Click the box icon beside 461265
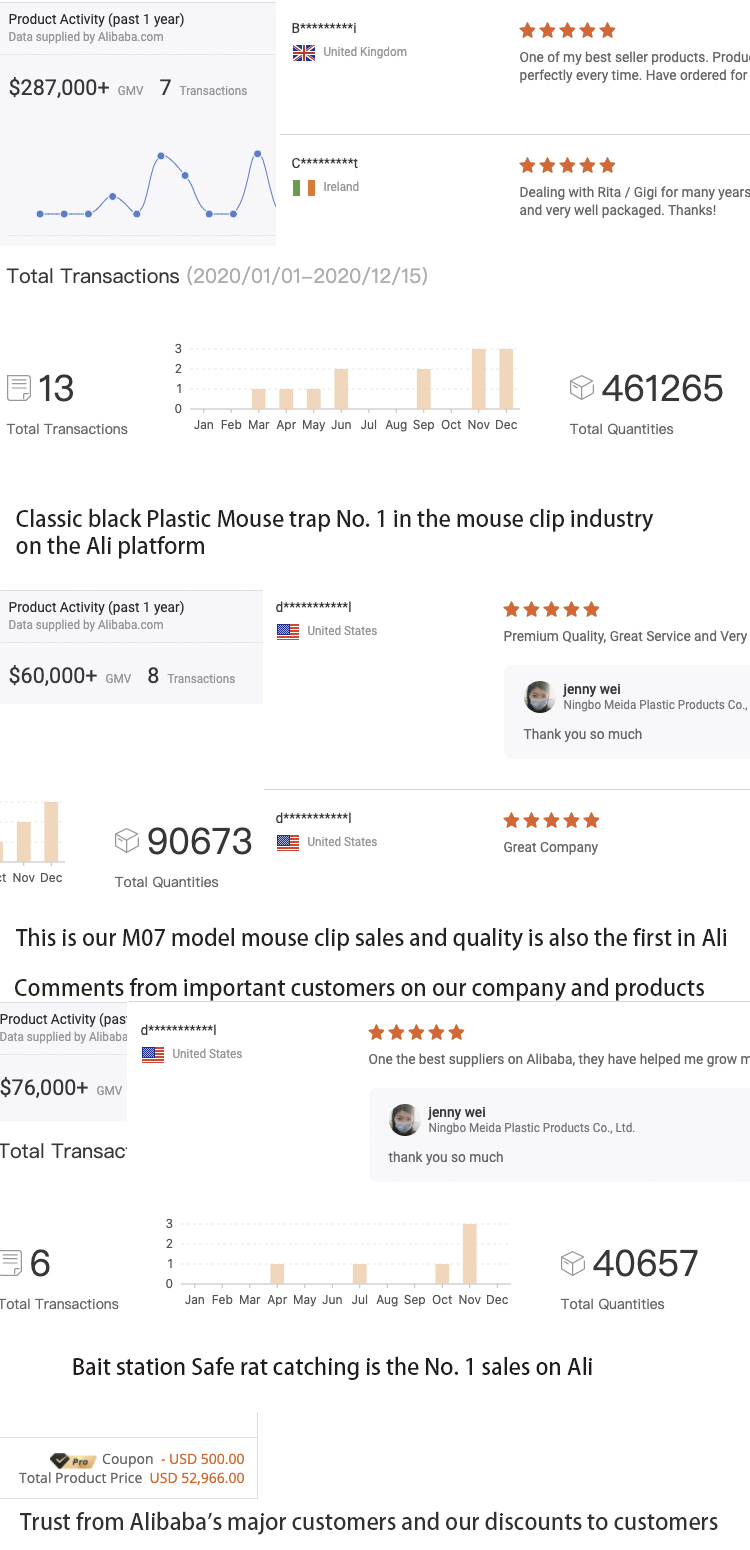Image resolution: width=750 pixels, height=1550 pixels. [x=581, y=387]
